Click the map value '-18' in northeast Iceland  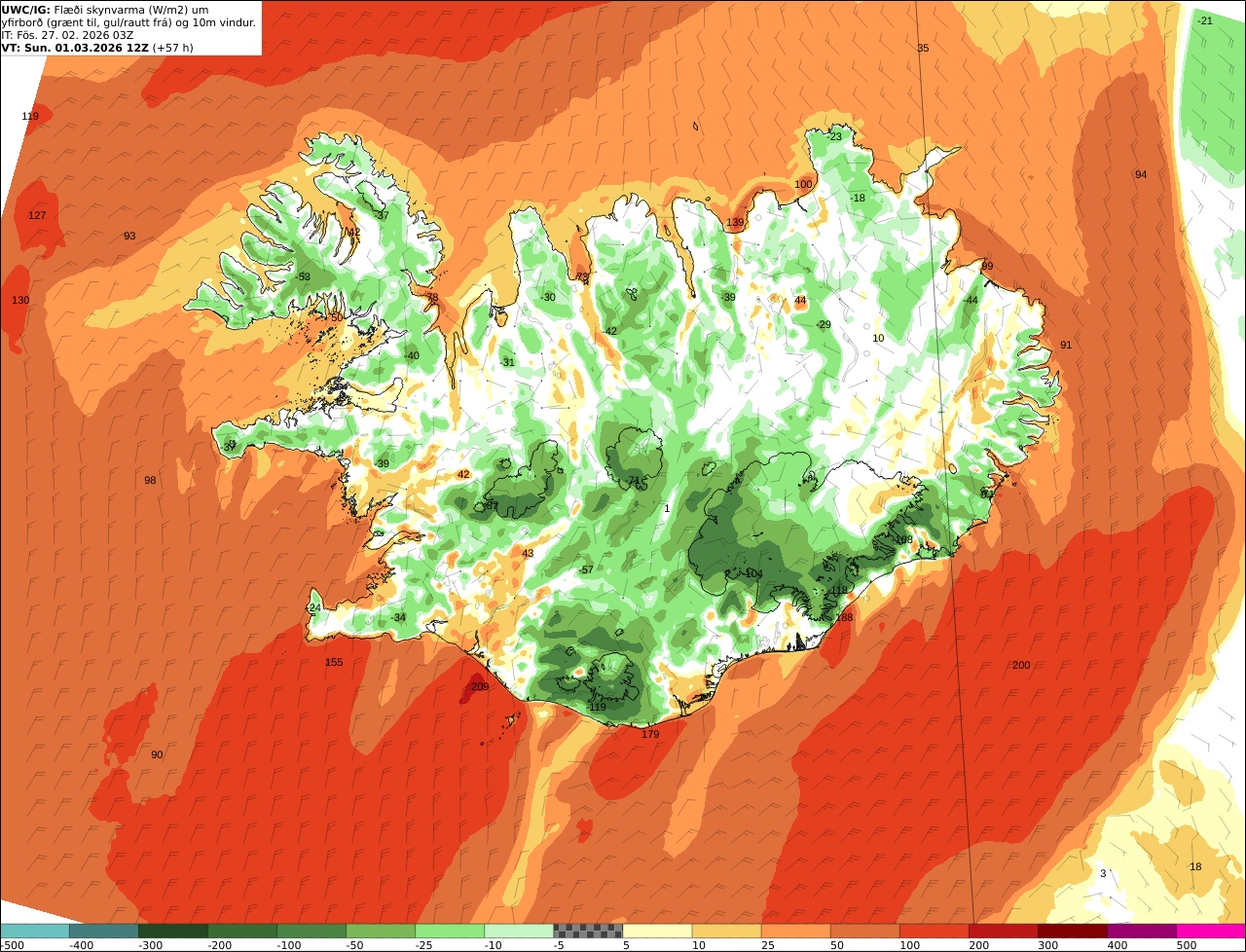(x=858, y=199)
